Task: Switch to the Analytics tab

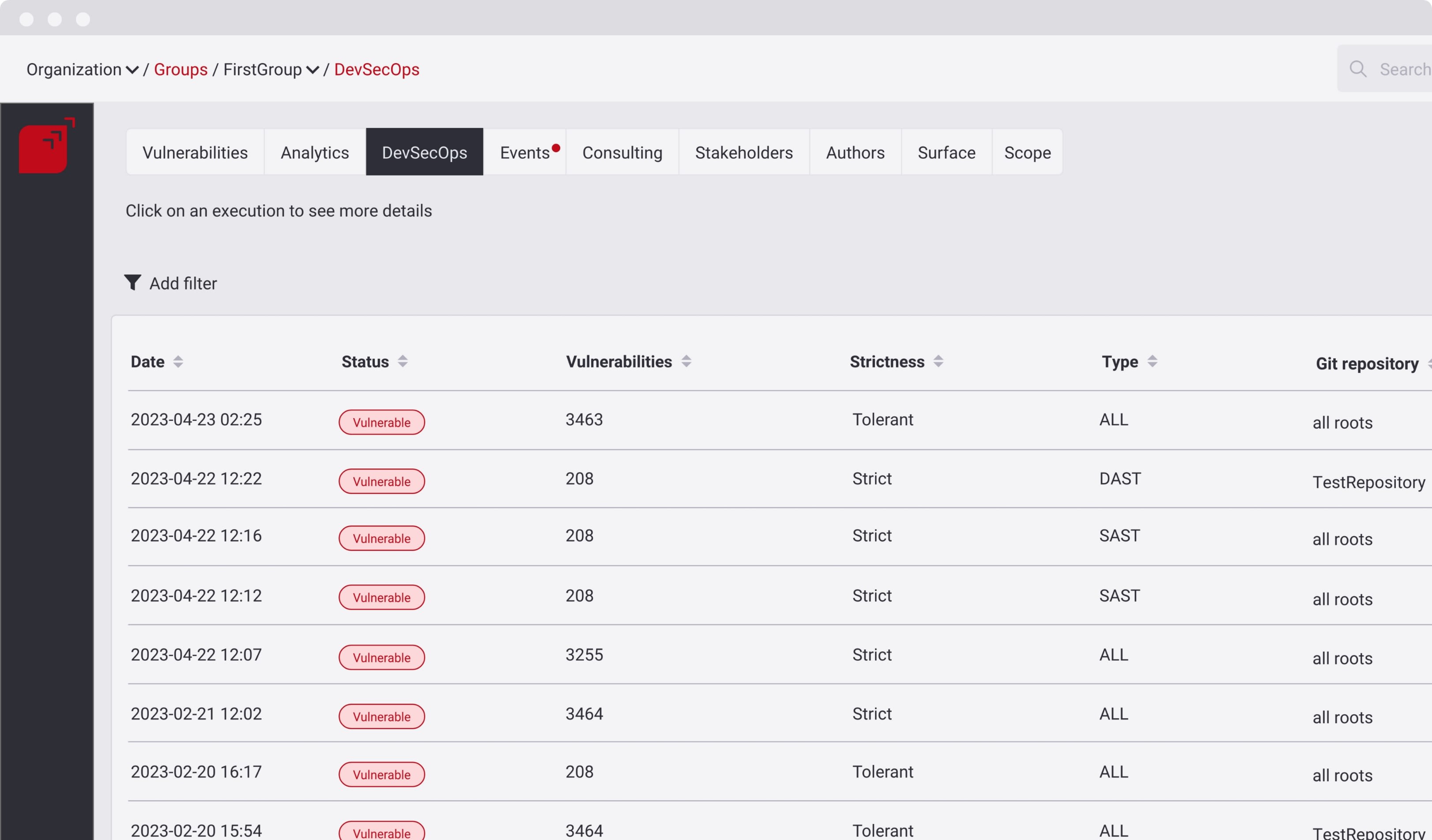Action: click(315, 152)
